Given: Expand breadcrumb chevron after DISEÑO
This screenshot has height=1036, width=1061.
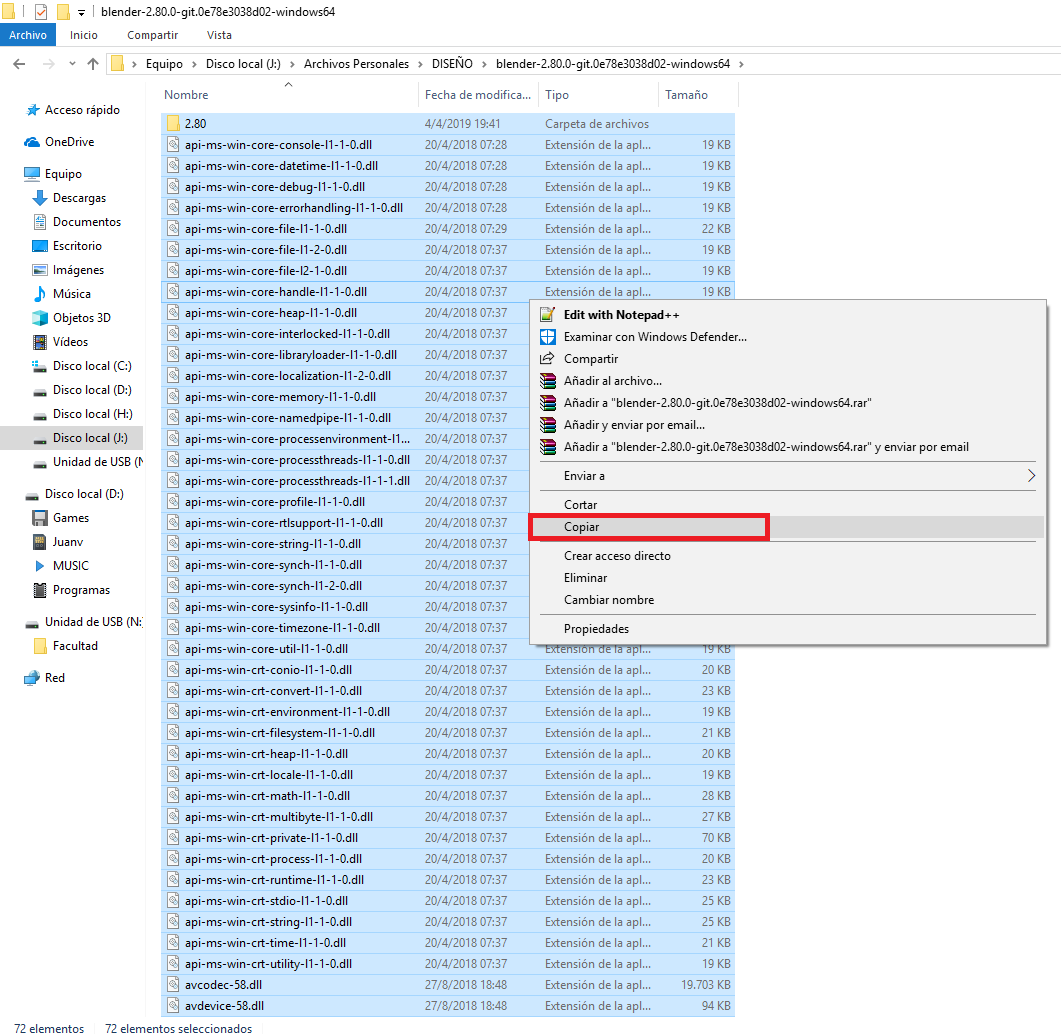Looking at the screenshot, I should 484,64.
